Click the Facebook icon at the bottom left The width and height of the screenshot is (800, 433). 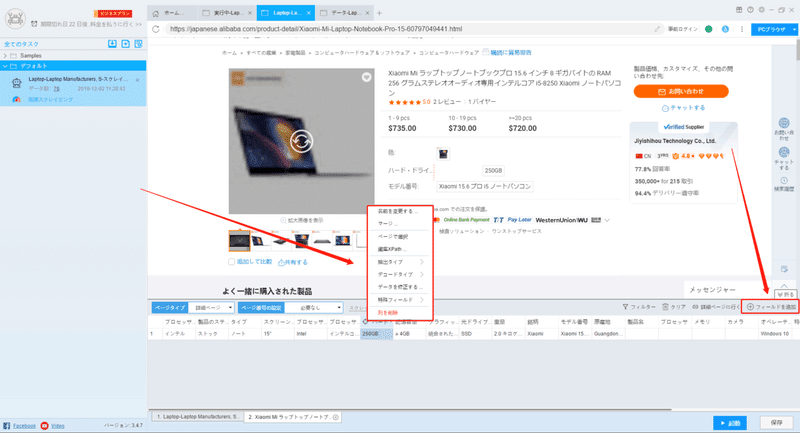coord(7,425)
